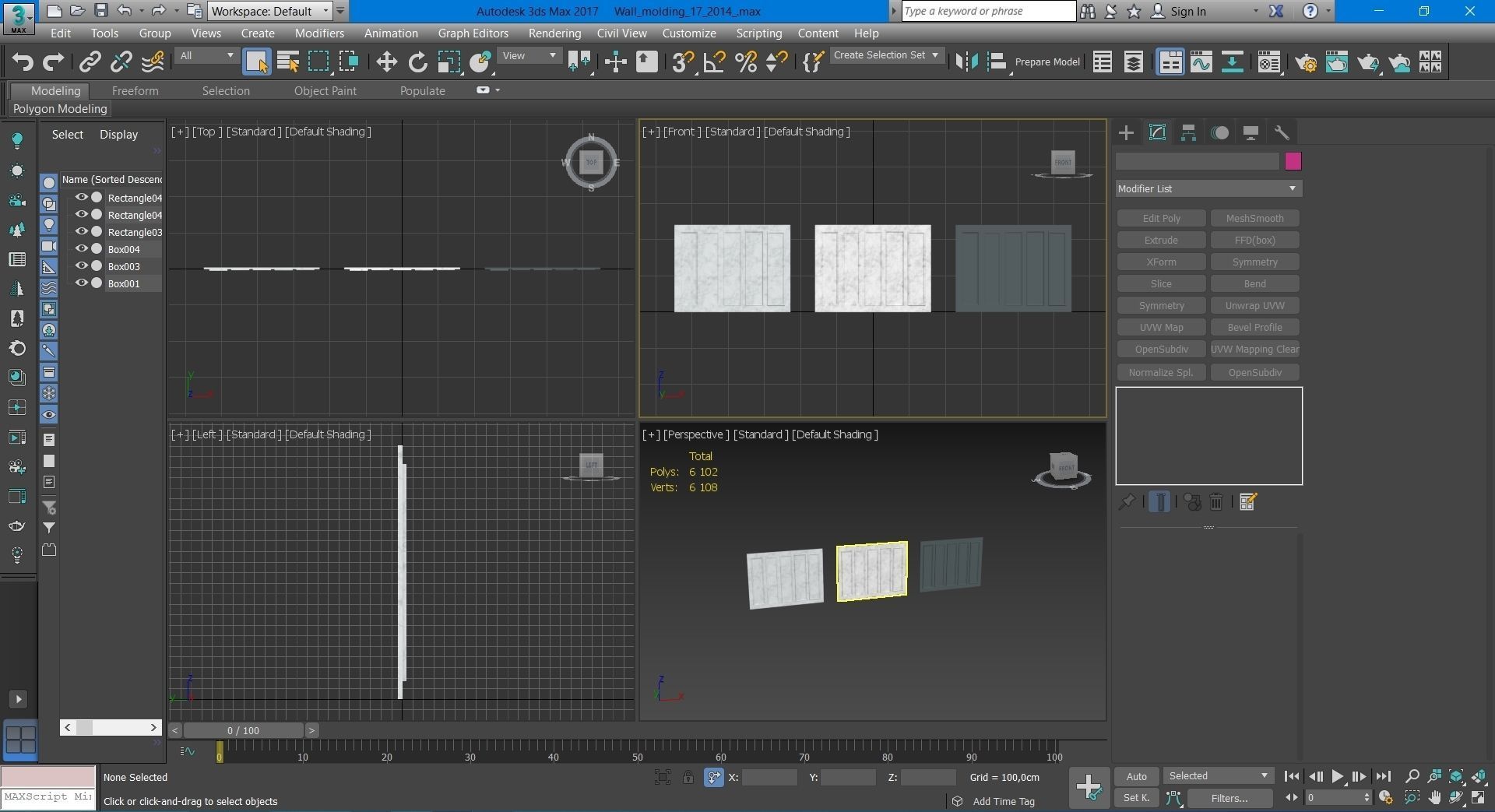Open the Create Selection Set dropdown
This screenshot has height=812, width=1495.
[886, 55]
